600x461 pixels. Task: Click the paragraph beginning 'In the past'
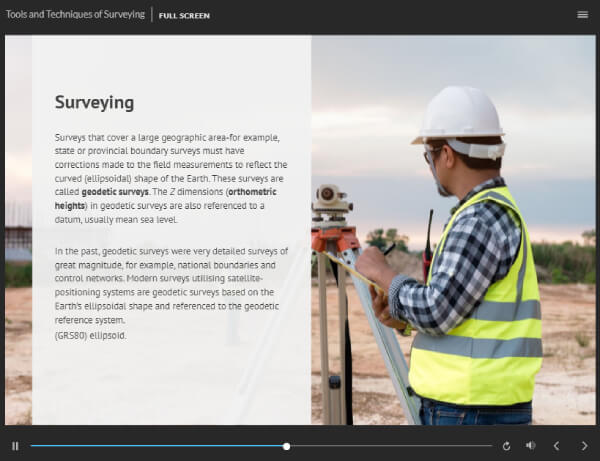[171, 285]
